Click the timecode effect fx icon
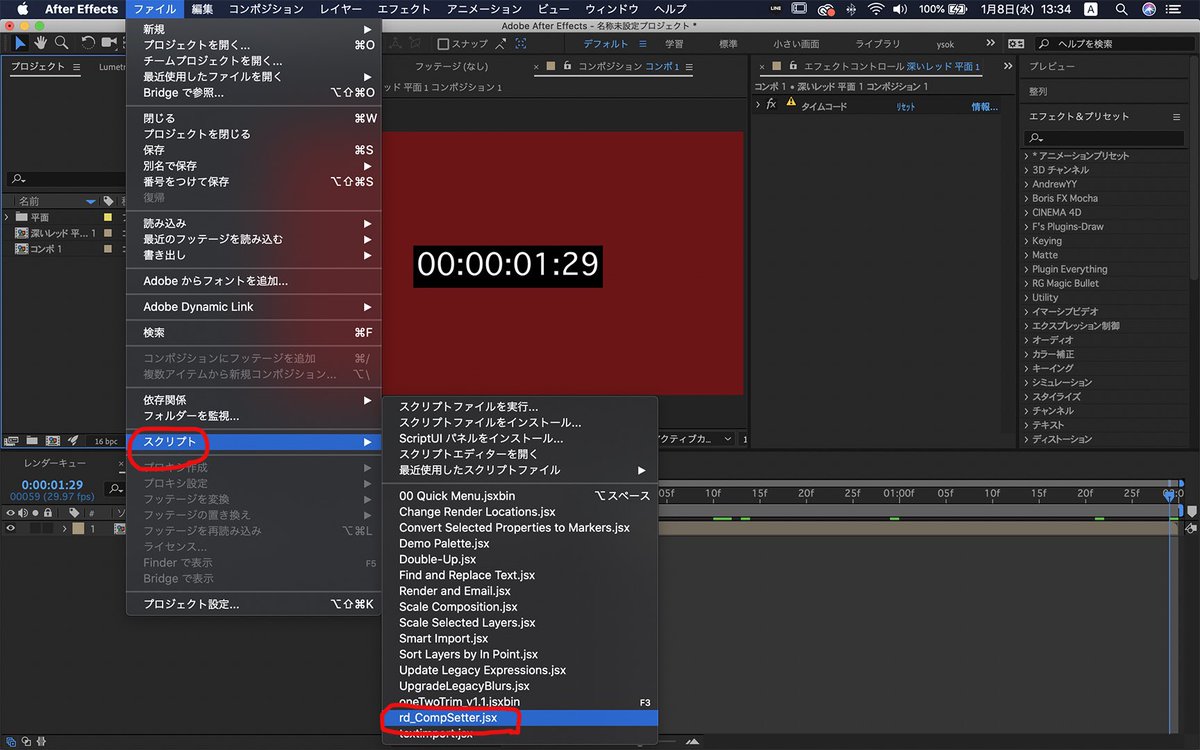 [x=770, y=104]
